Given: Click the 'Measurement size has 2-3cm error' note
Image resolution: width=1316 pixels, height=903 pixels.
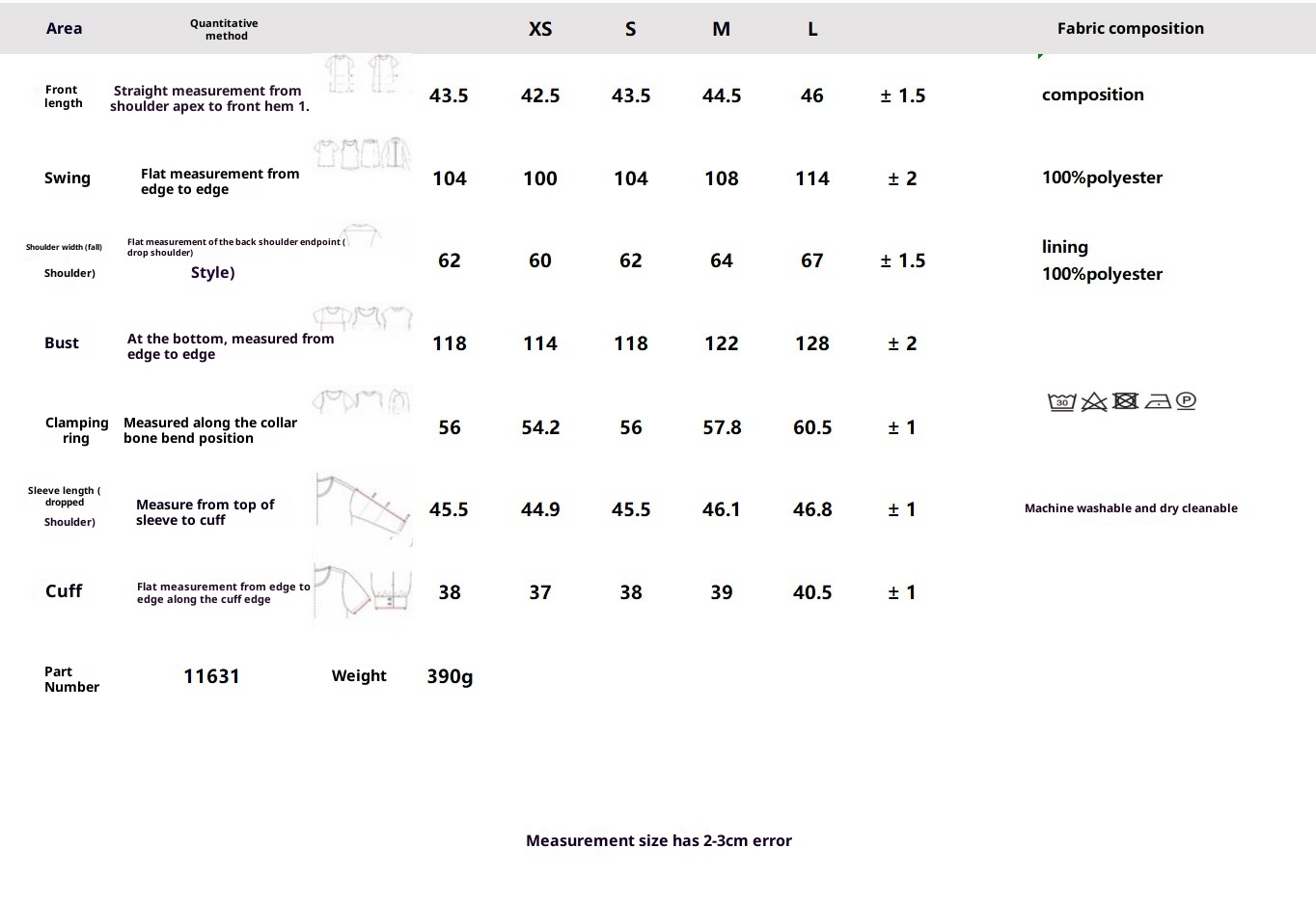Looking at the screenshot, I should pyautogui.click(x=658, y=840).
